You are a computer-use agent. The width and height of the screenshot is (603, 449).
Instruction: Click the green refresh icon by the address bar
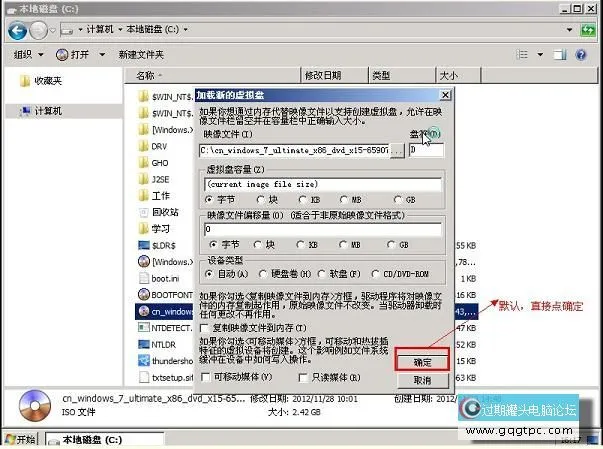click(588, 30)
